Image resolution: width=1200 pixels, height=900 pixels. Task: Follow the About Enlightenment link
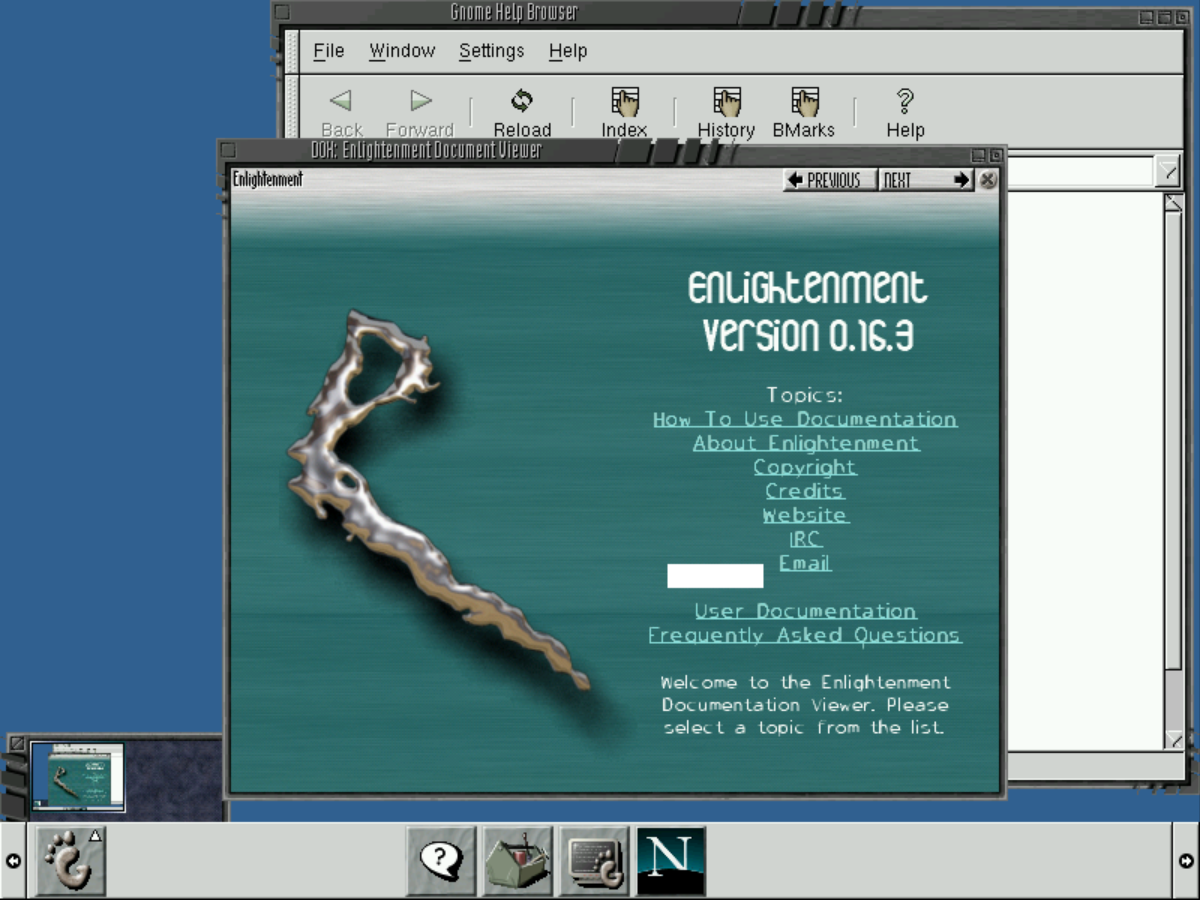point(806,443)
